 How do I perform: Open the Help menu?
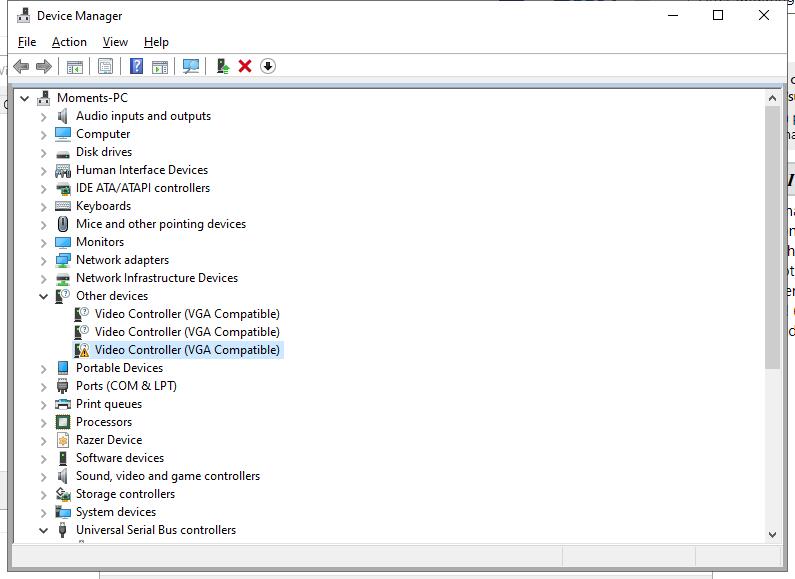(x=156, y=42)
